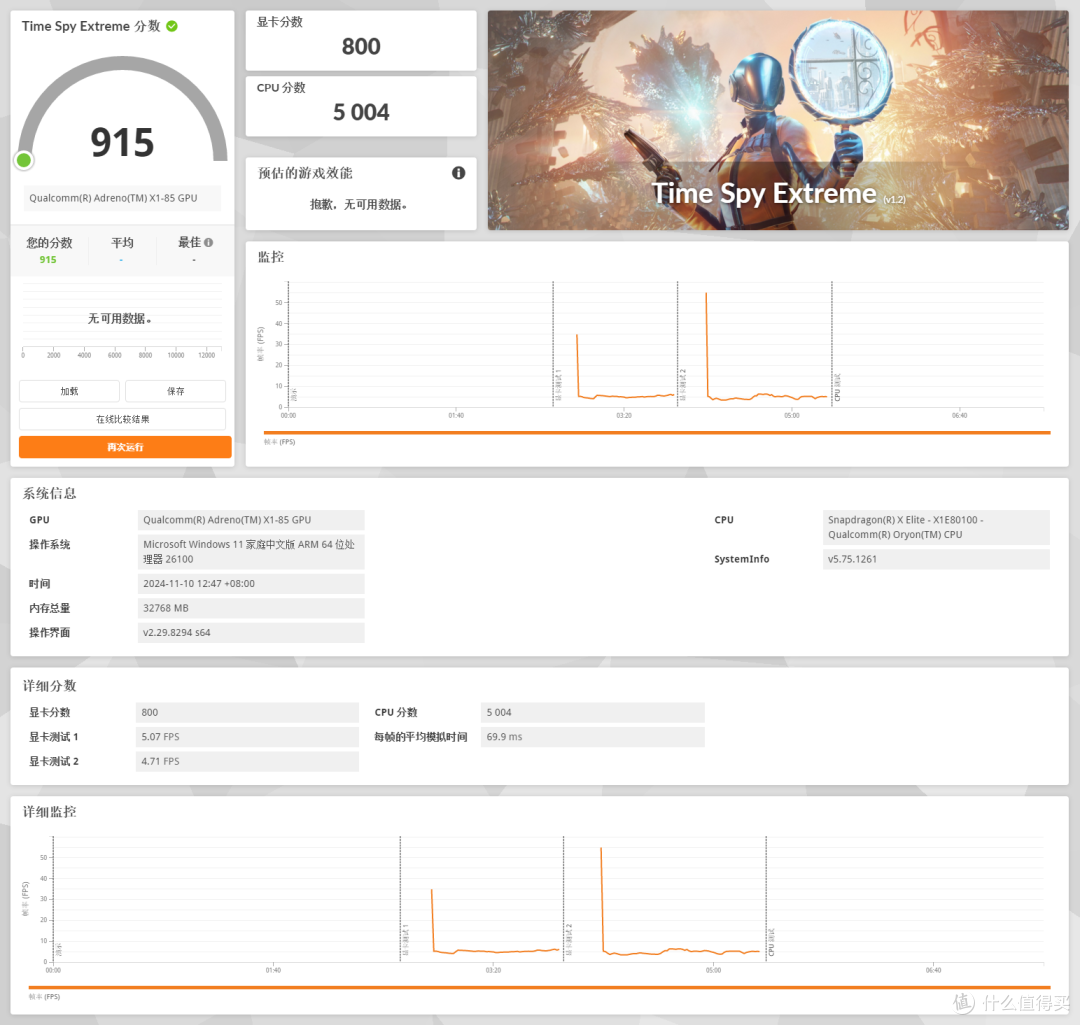The height and width of the screenshot is (1025, 1080).
Task: Open the estimated game performance info icon
Action: (458, 173)
